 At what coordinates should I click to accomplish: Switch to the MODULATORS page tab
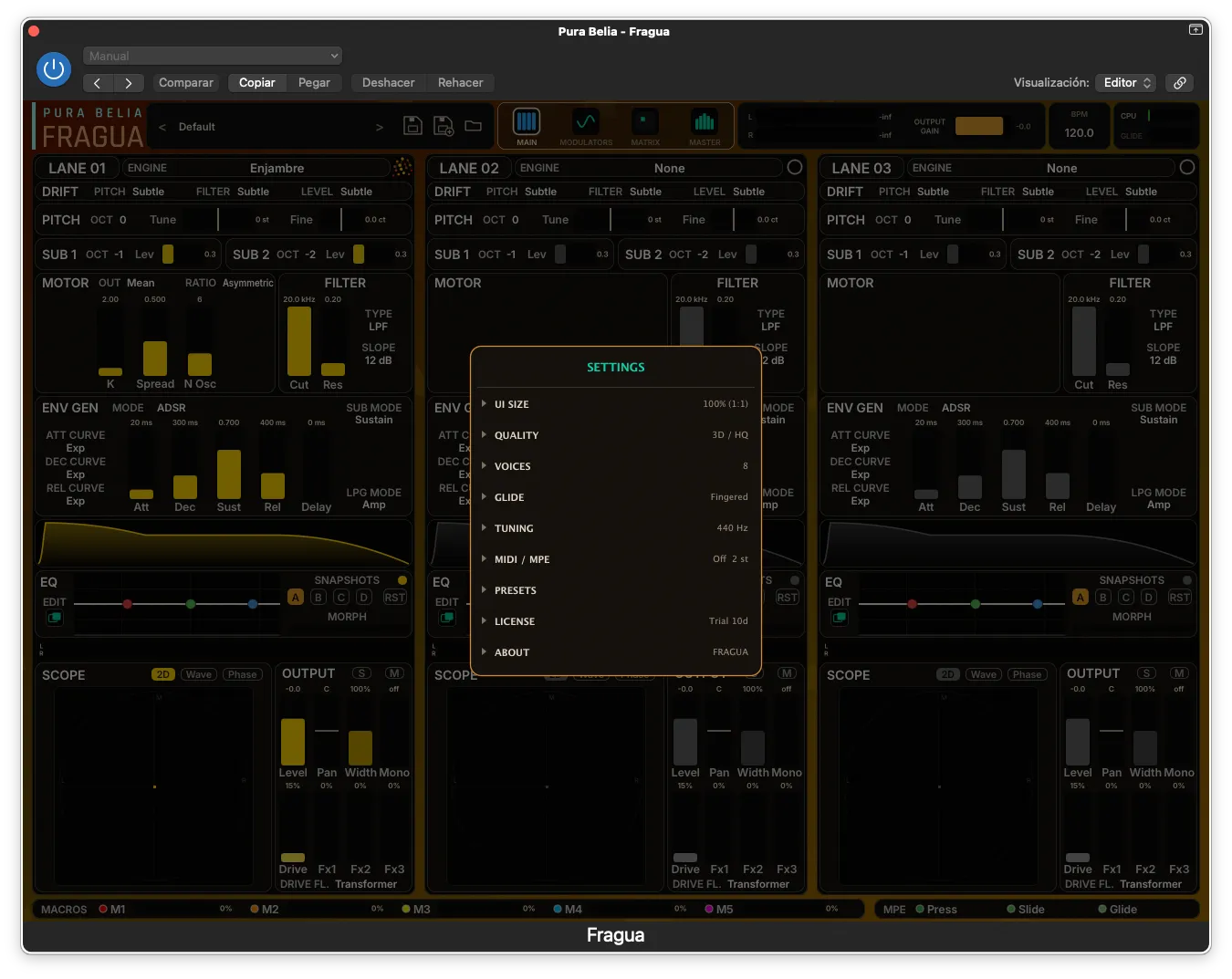coord(586,127)
